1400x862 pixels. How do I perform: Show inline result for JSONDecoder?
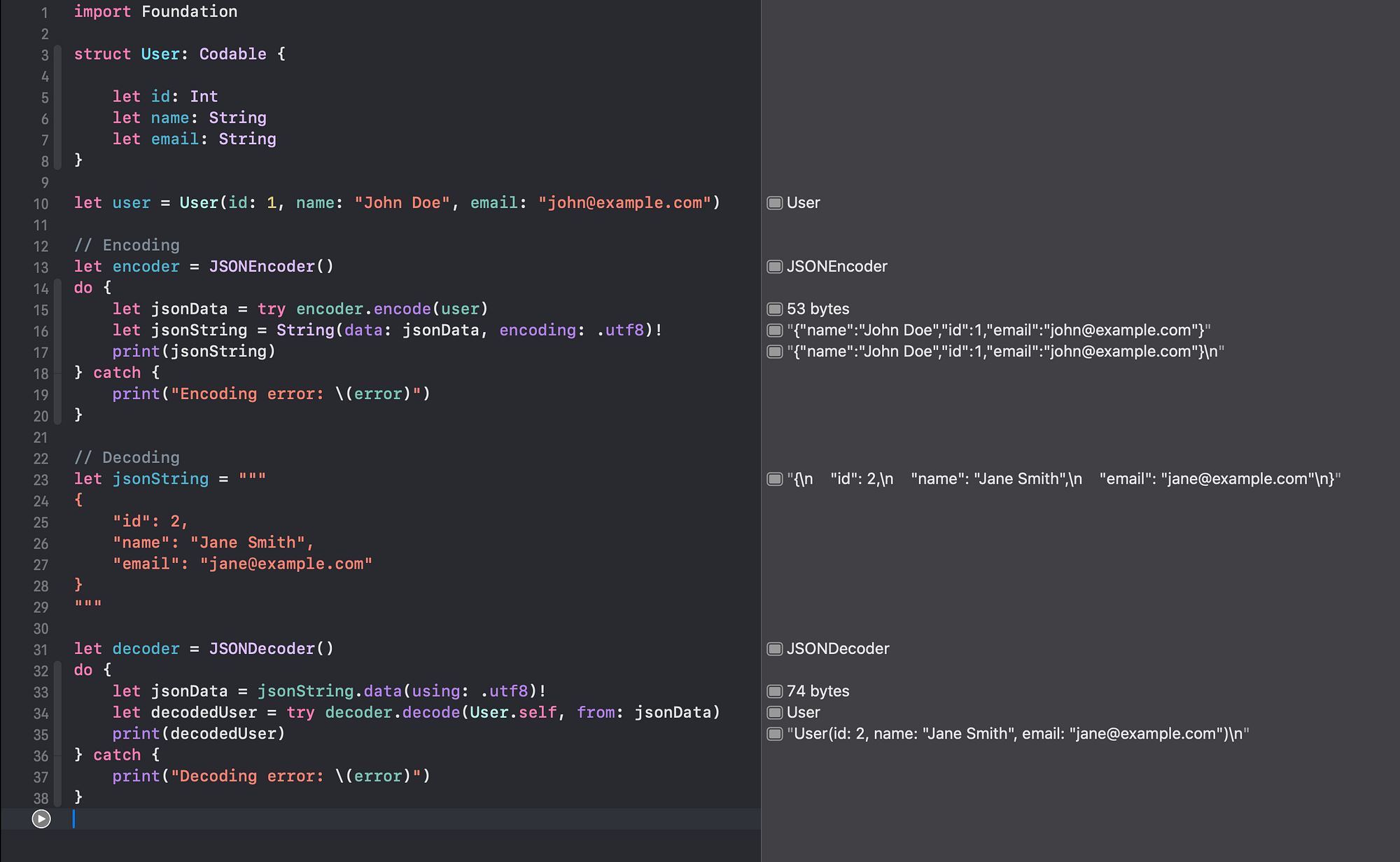(x=774, y=649)
